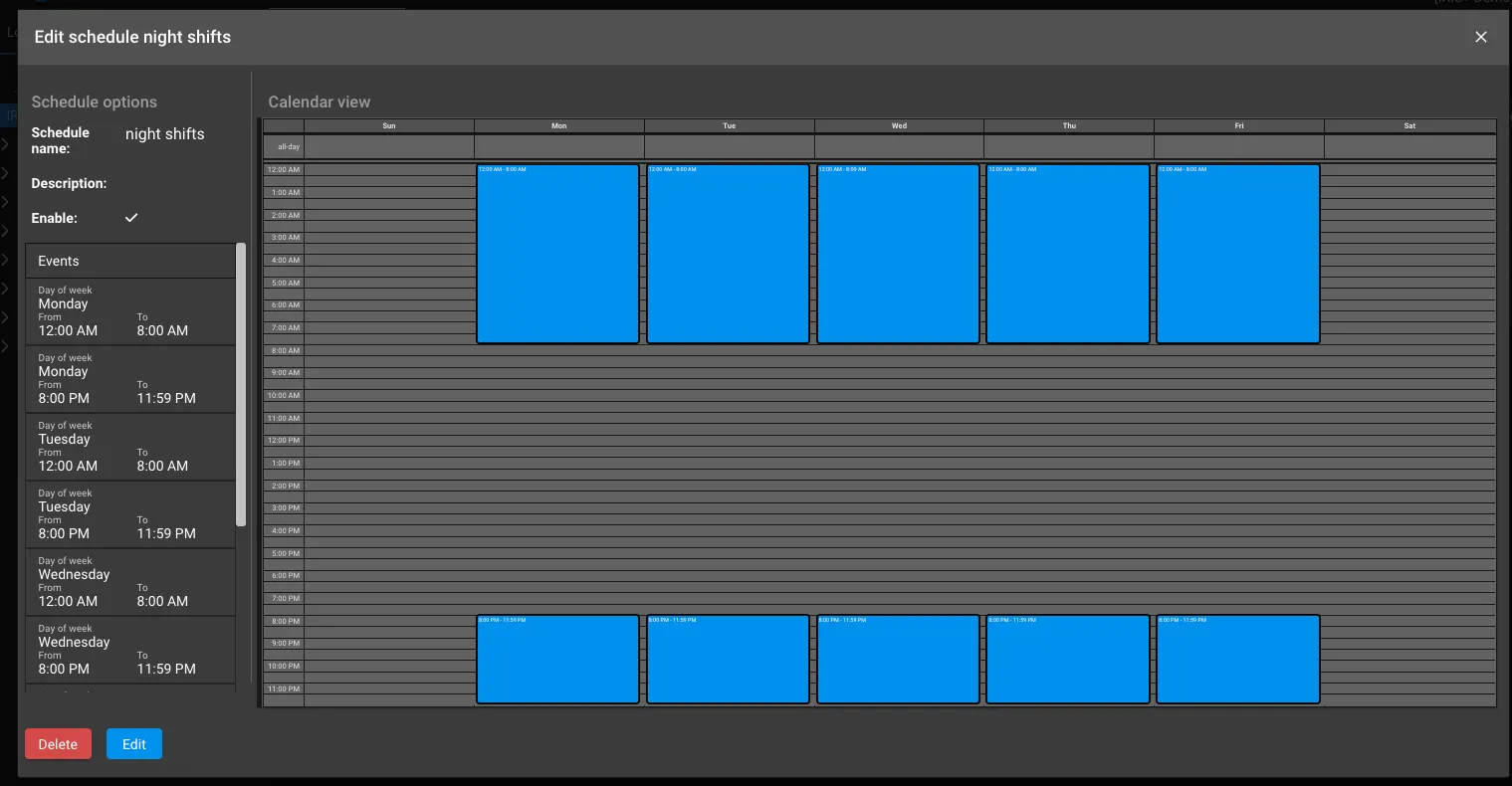
Task: Select the Monday 12:00 AM to 8:00 AM event
Action: pos(130,311)
